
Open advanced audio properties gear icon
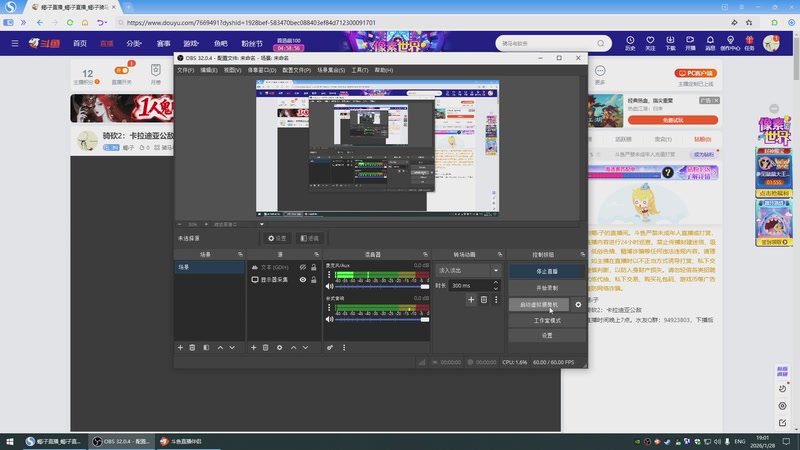330,347
